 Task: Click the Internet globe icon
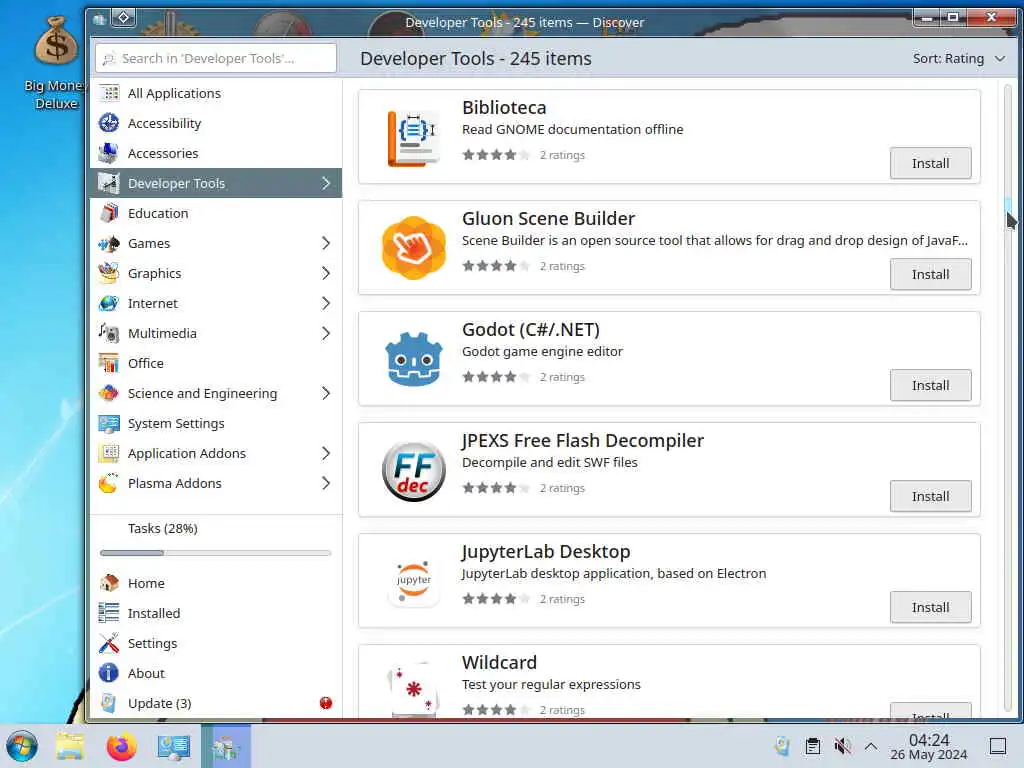click(109, 304)
